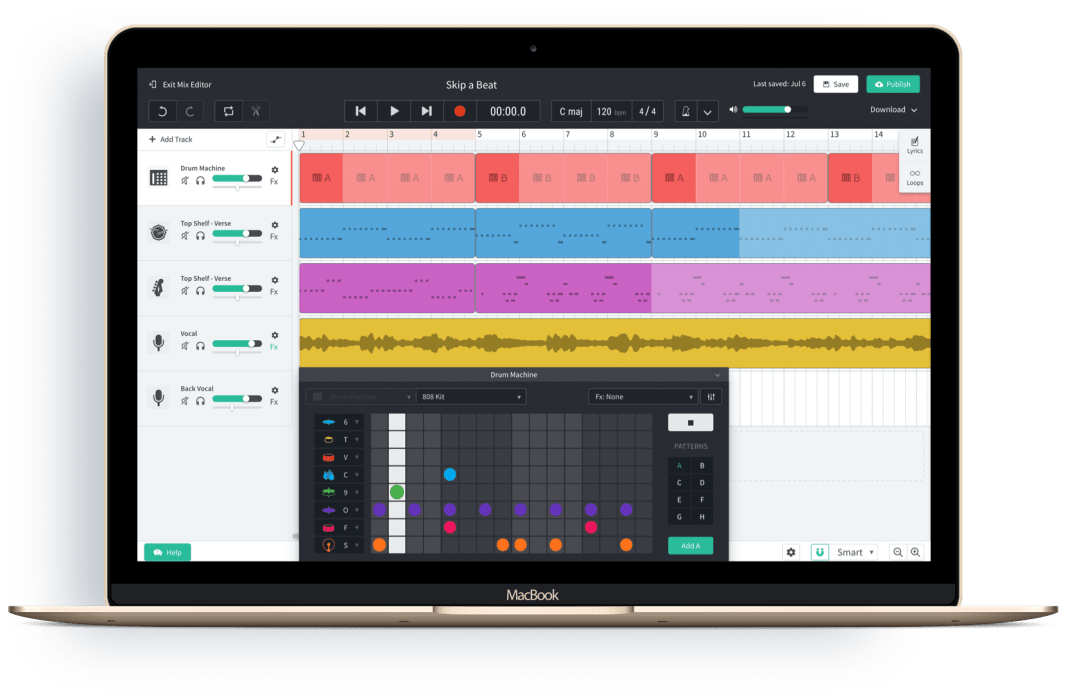Skip forward to the end
1068x698 pixels.
point(426,111)
